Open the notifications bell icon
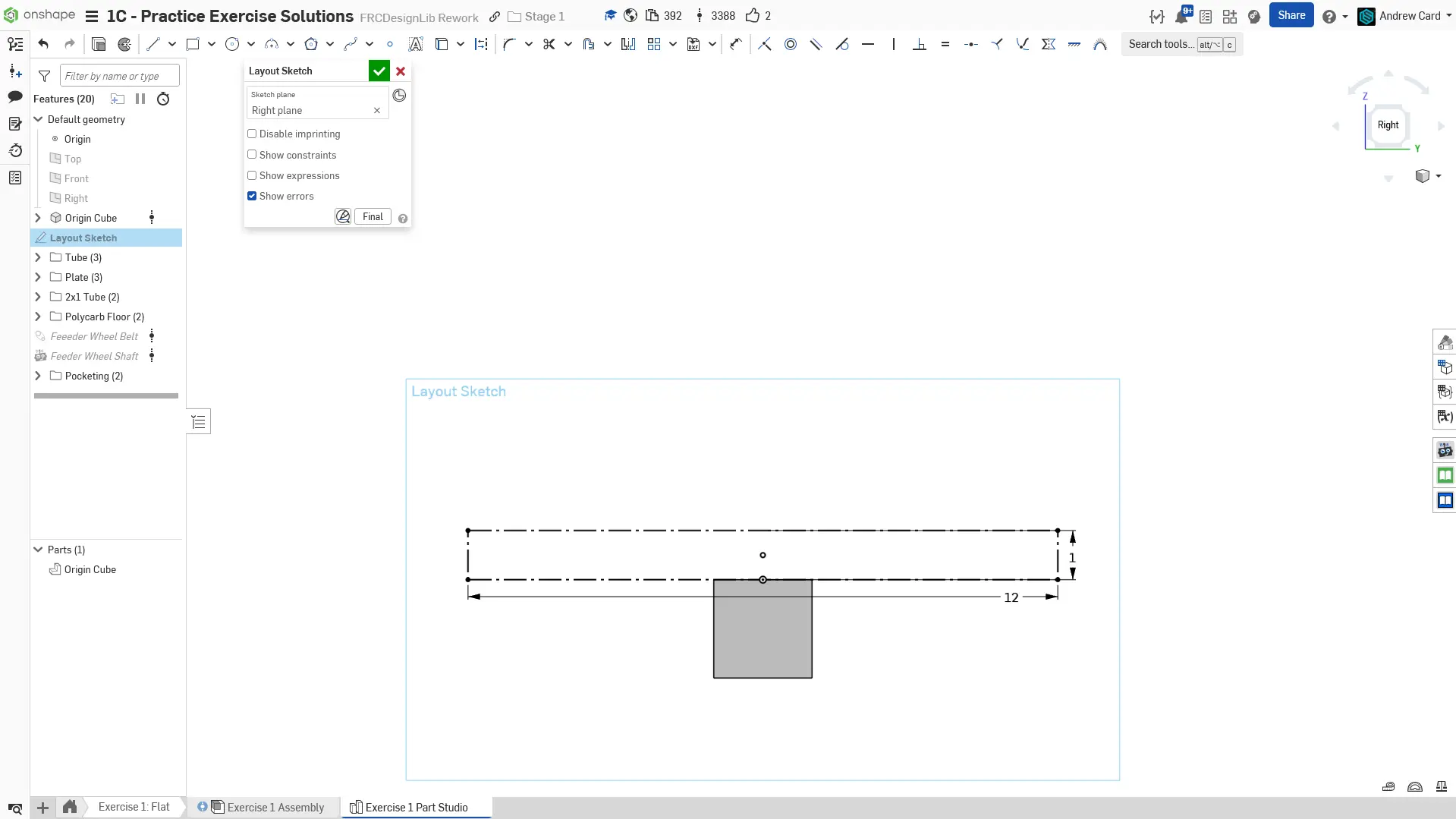 [x=1181, y=16]
